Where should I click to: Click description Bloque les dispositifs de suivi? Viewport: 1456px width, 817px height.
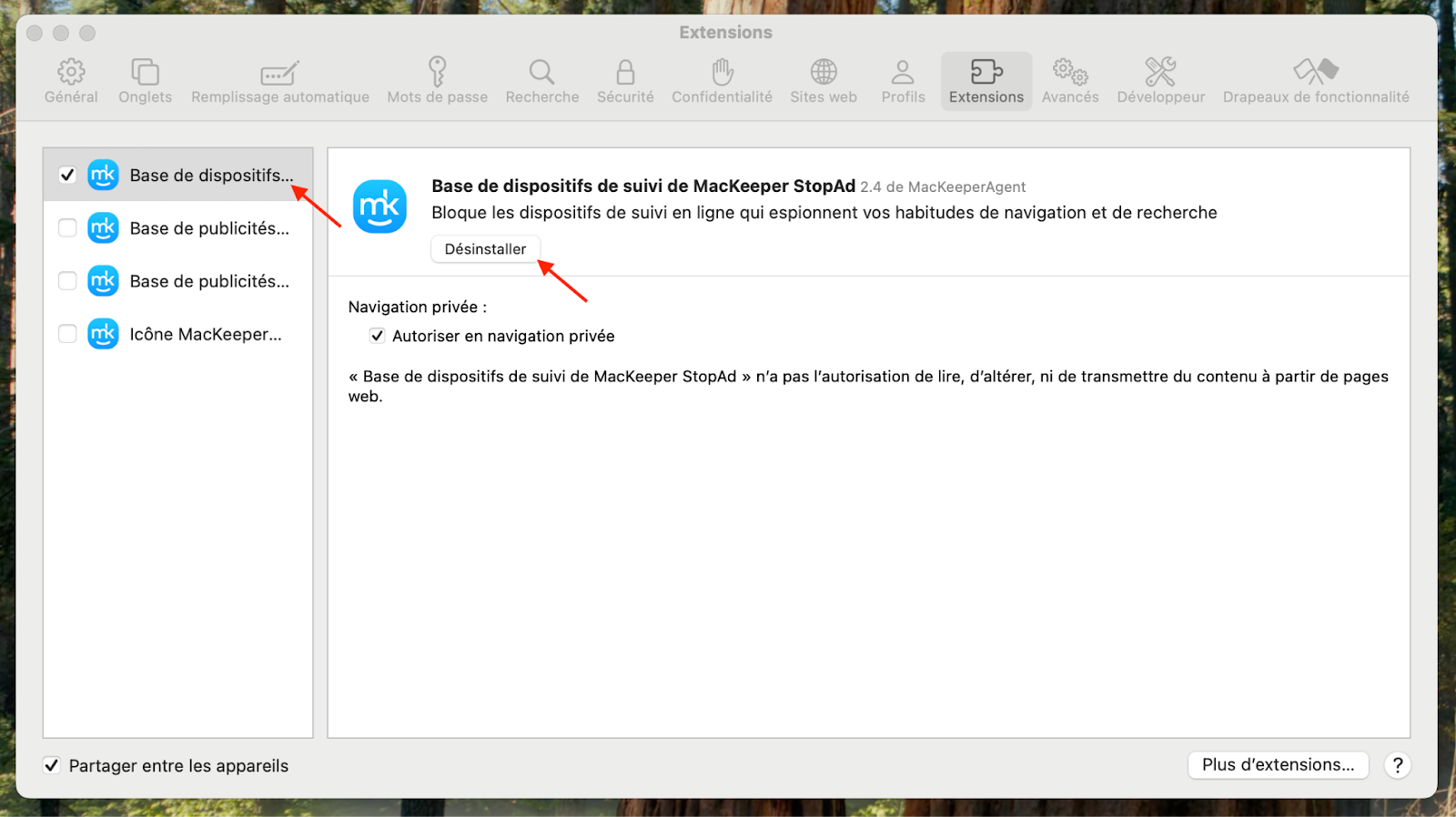824,212
